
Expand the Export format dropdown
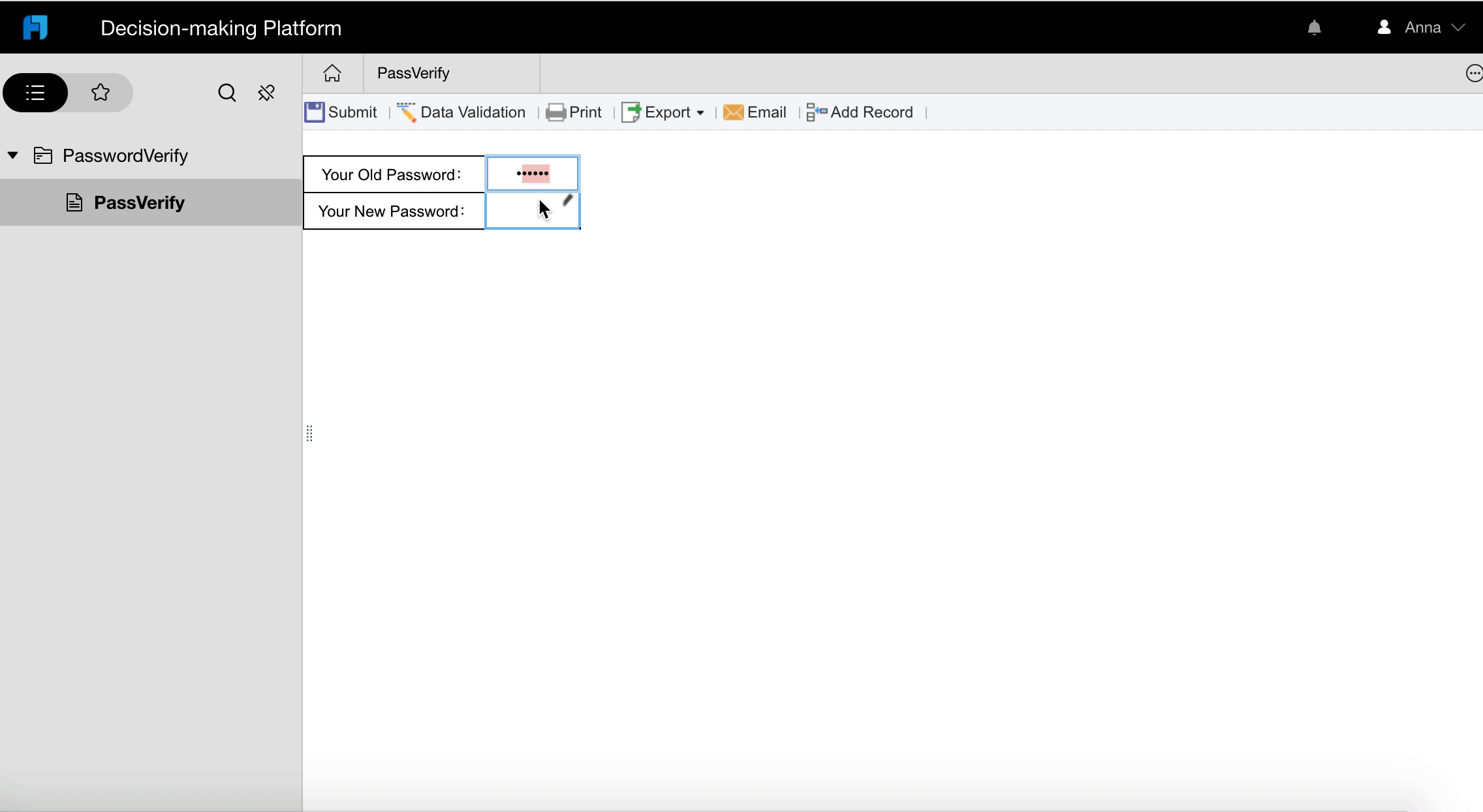pos(701,112)
